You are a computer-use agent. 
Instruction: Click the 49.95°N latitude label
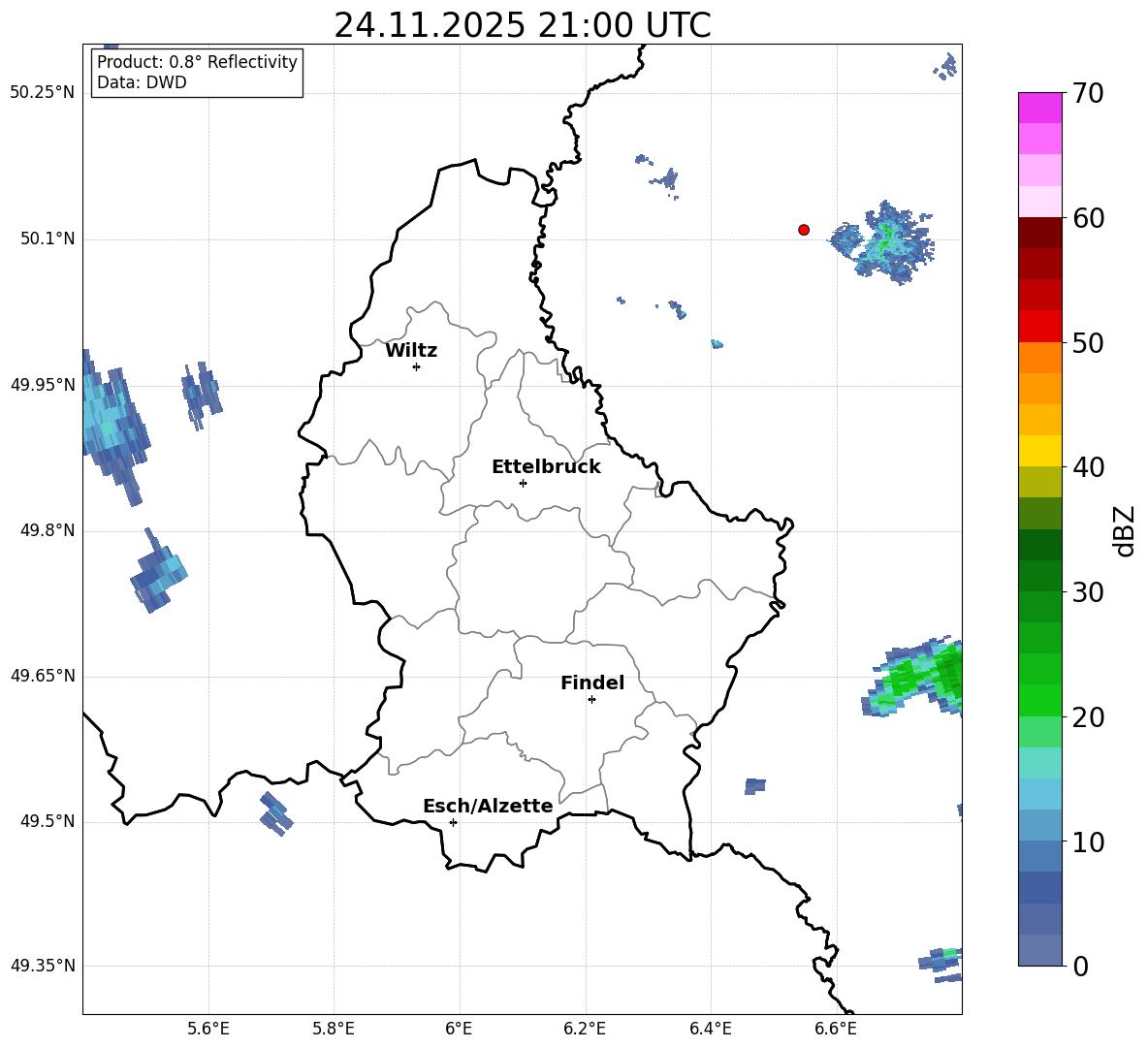43,385
